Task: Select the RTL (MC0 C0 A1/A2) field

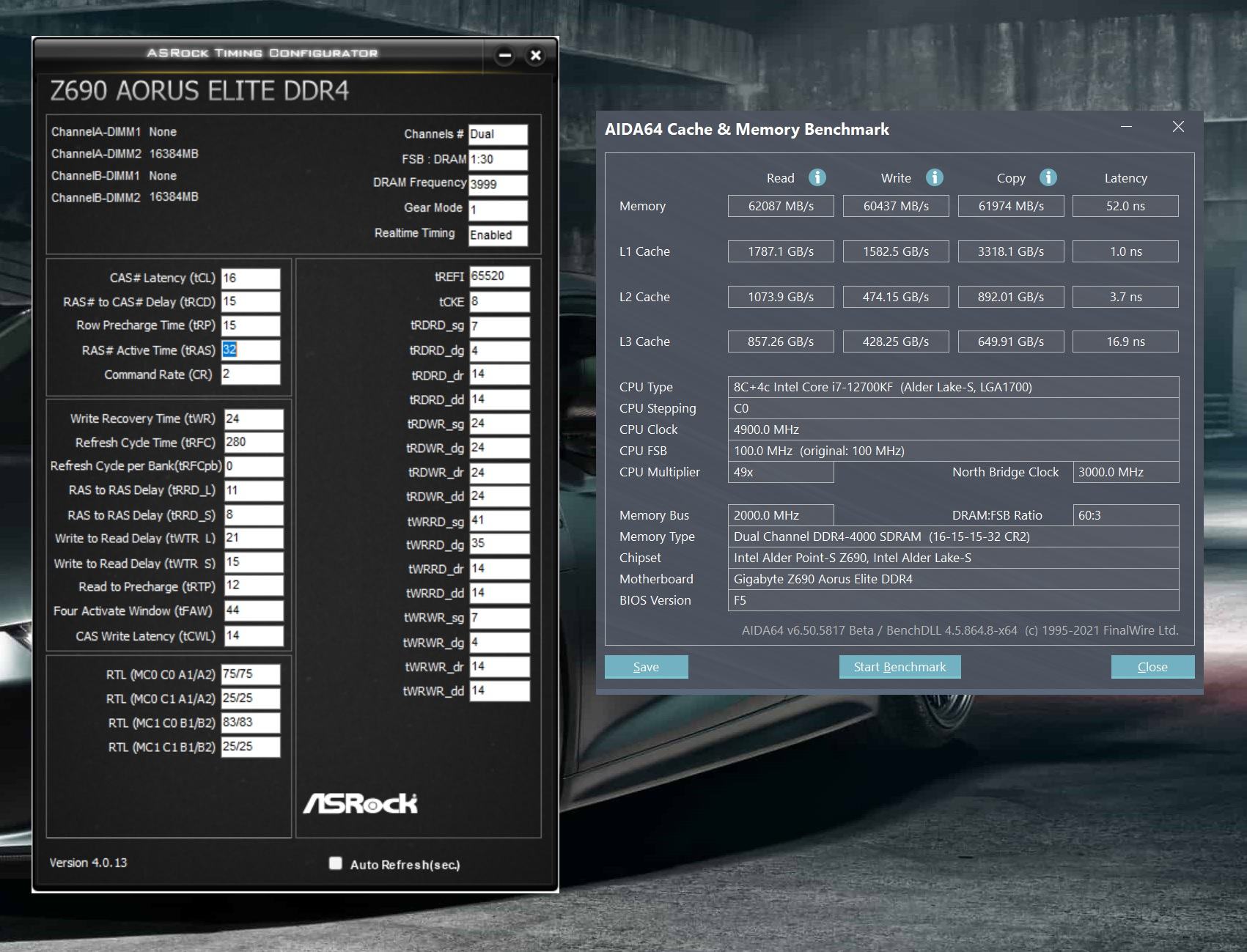Action: 251,675
